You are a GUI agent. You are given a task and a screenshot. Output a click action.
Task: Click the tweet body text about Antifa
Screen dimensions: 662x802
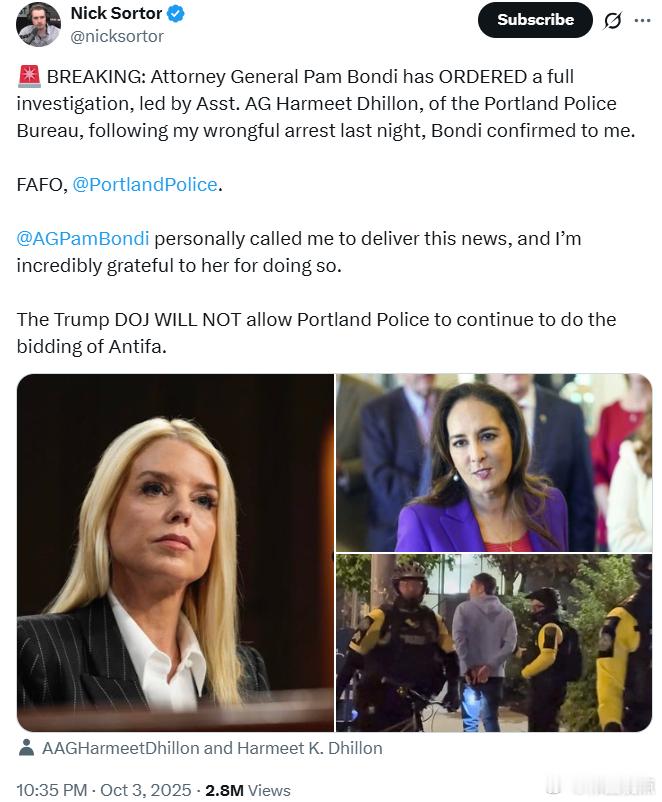tap(316, 332)
